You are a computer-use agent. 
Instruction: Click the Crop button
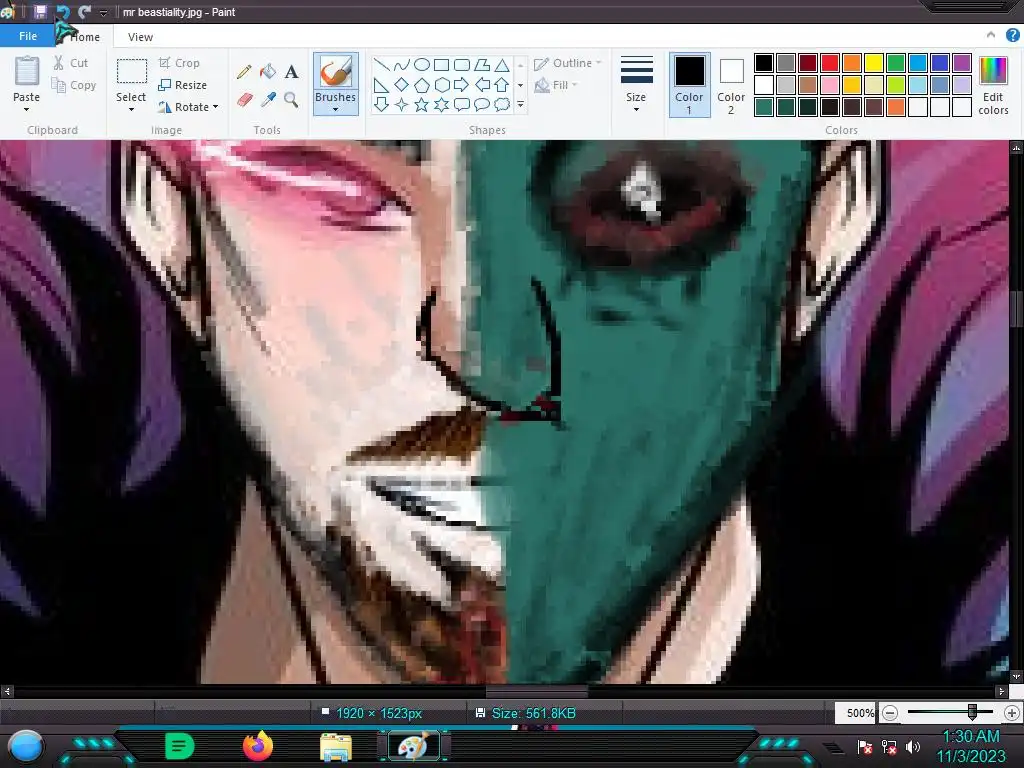(x=179, y=63)
